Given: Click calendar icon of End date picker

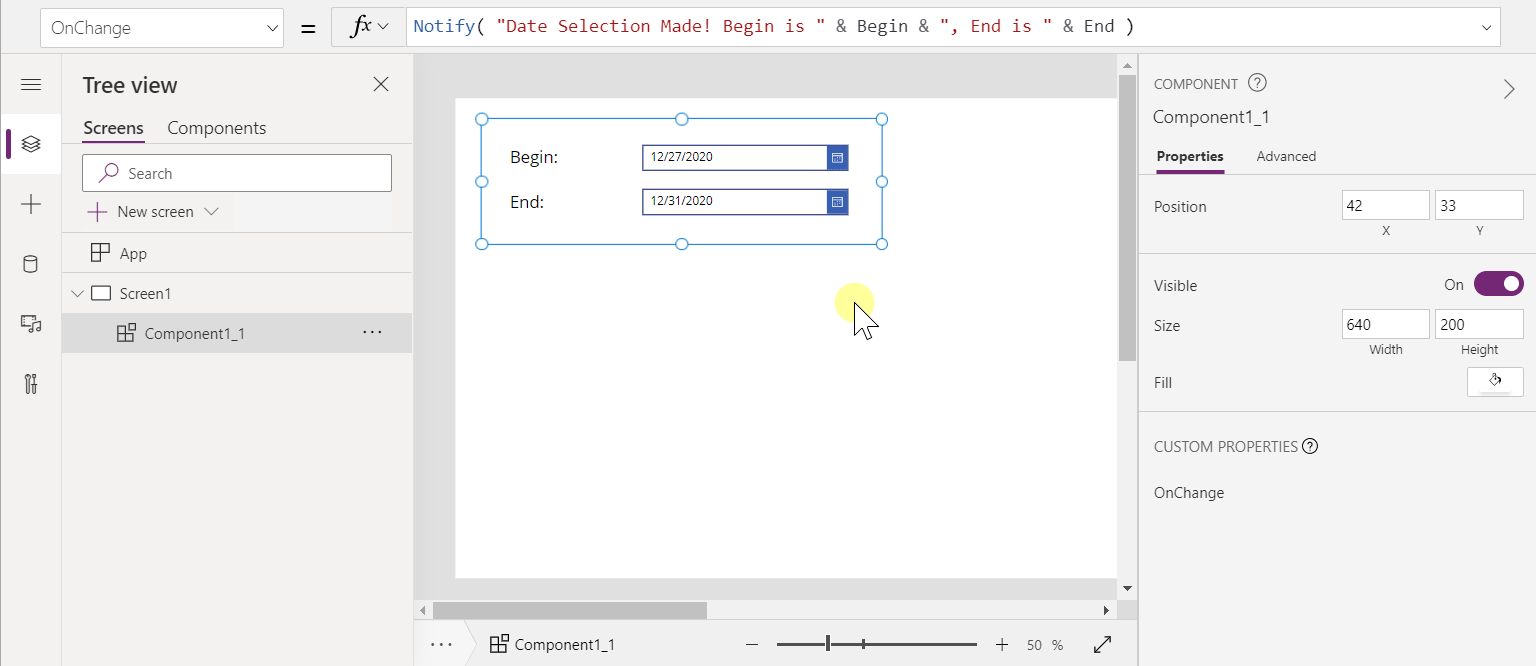Looking at the screenshot, I should click(x=837, y=202).
